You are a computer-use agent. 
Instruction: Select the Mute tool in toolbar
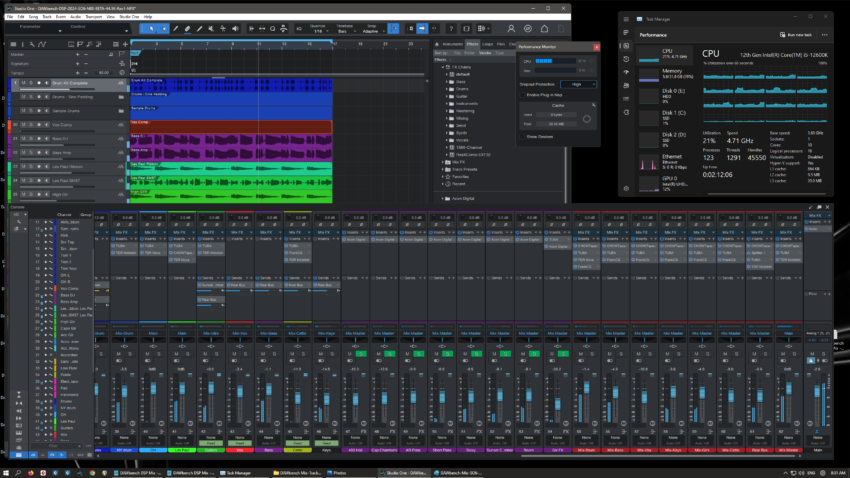[211, 29]
